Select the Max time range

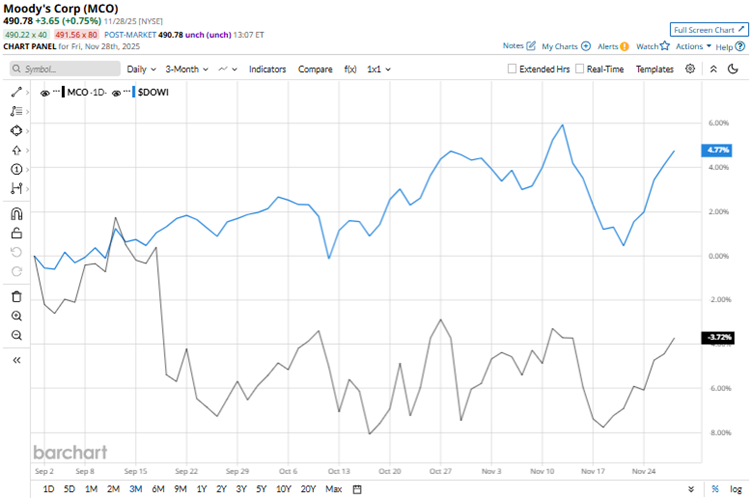click(x=334, y=489)
